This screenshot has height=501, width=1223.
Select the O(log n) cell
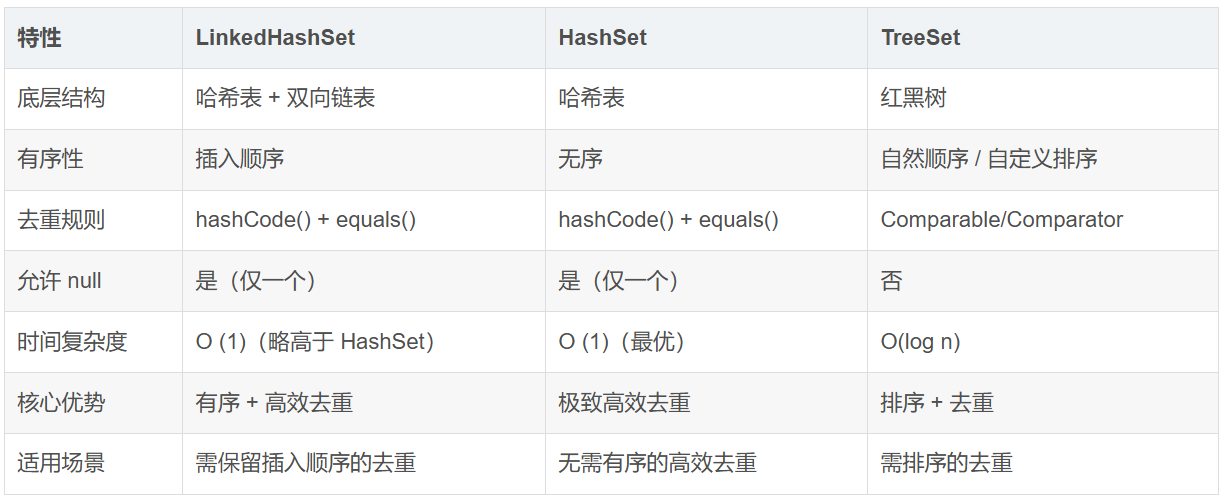[x=920, y=342]
